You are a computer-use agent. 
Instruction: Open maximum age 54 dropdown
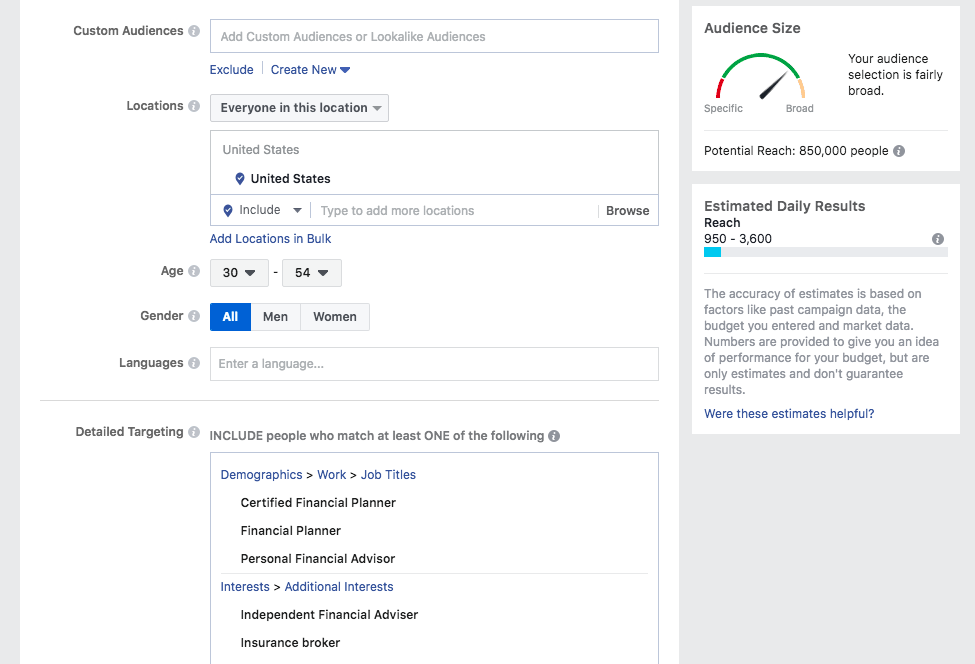(312, 273)
